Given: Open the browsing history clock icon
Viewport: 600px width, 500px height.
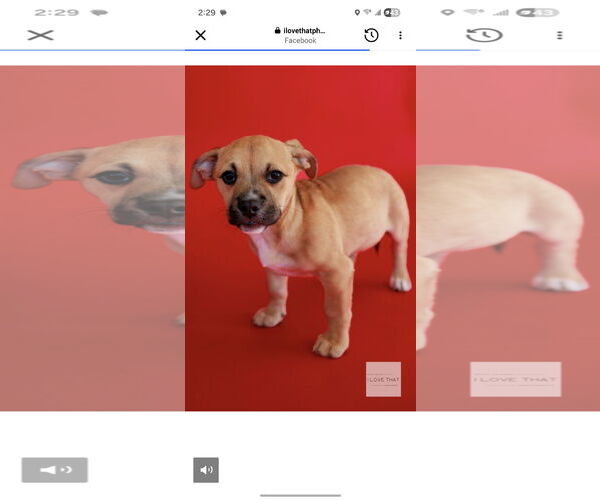Looking at the screenshot, I should coord(371,35).
